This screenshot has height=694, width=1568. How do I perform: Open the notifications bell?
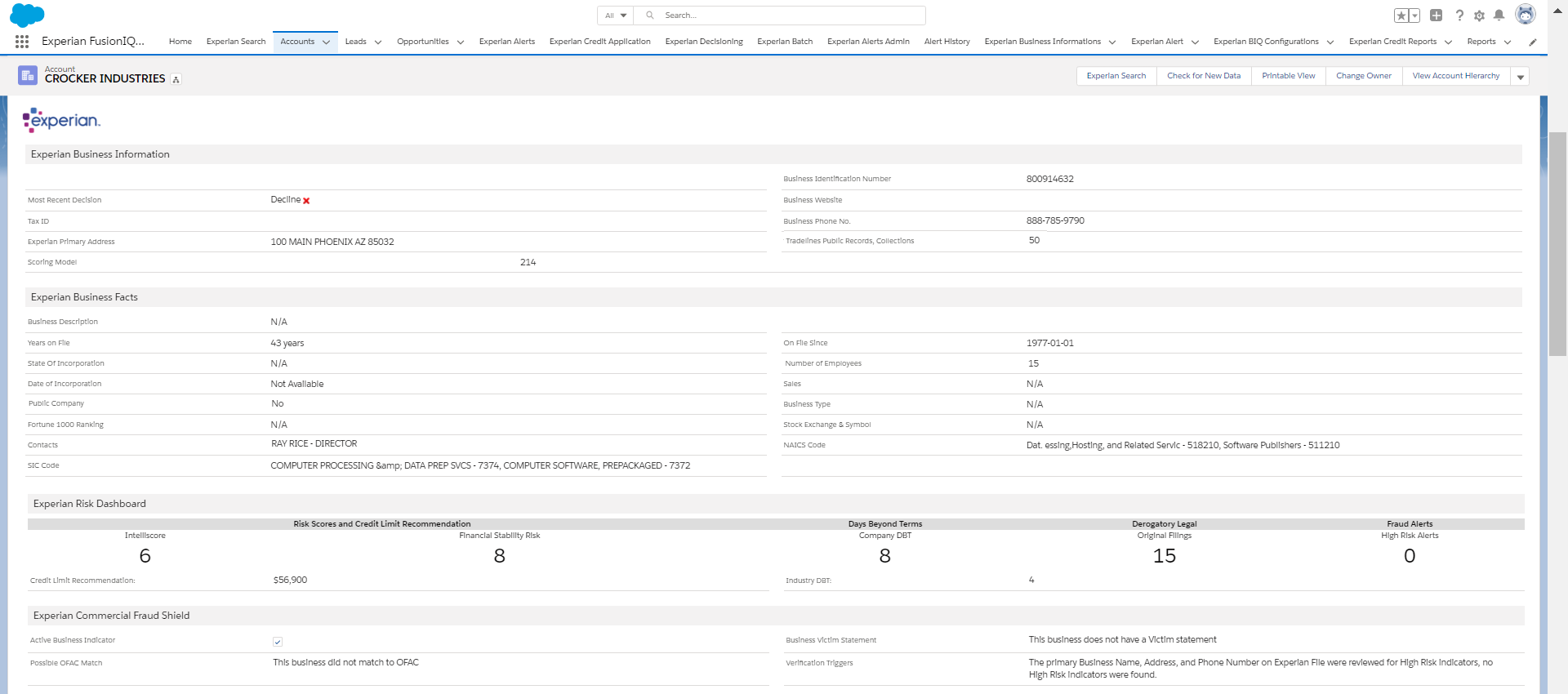(1499, 16)
